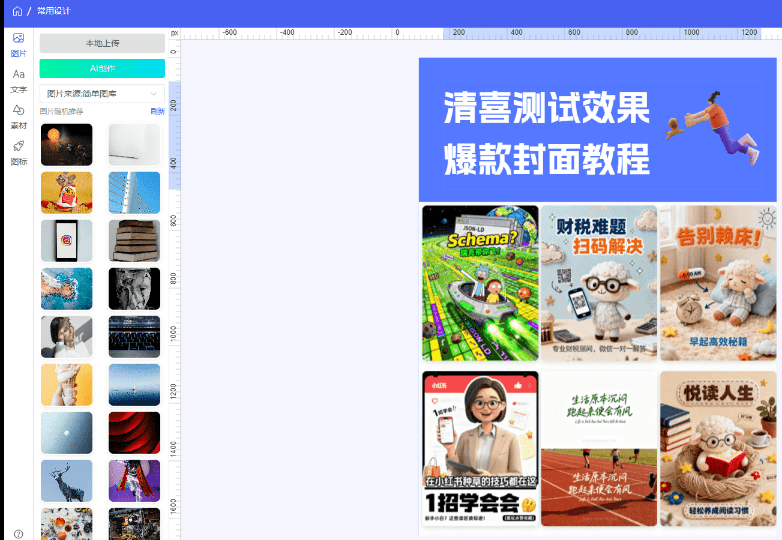Open the 文字 (text) sidebar panel

coord(18,79)
